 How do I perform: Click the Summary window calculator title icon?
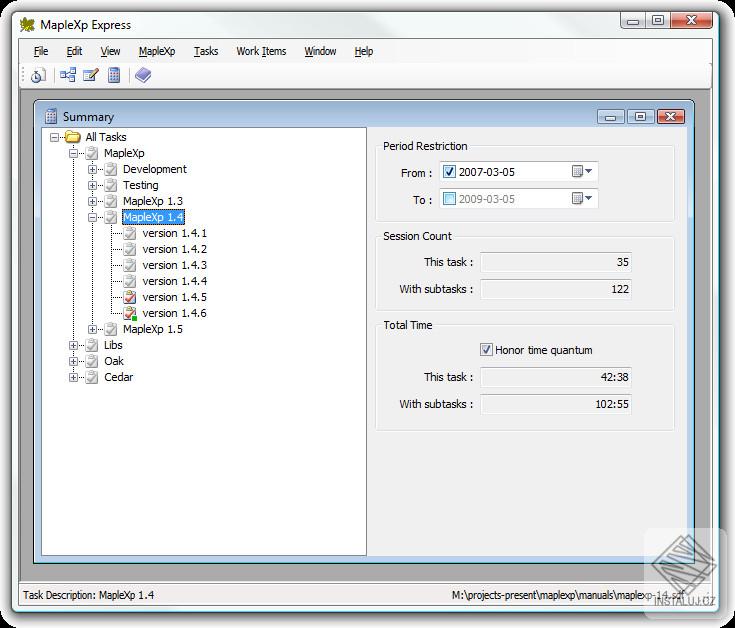point(51,116)
